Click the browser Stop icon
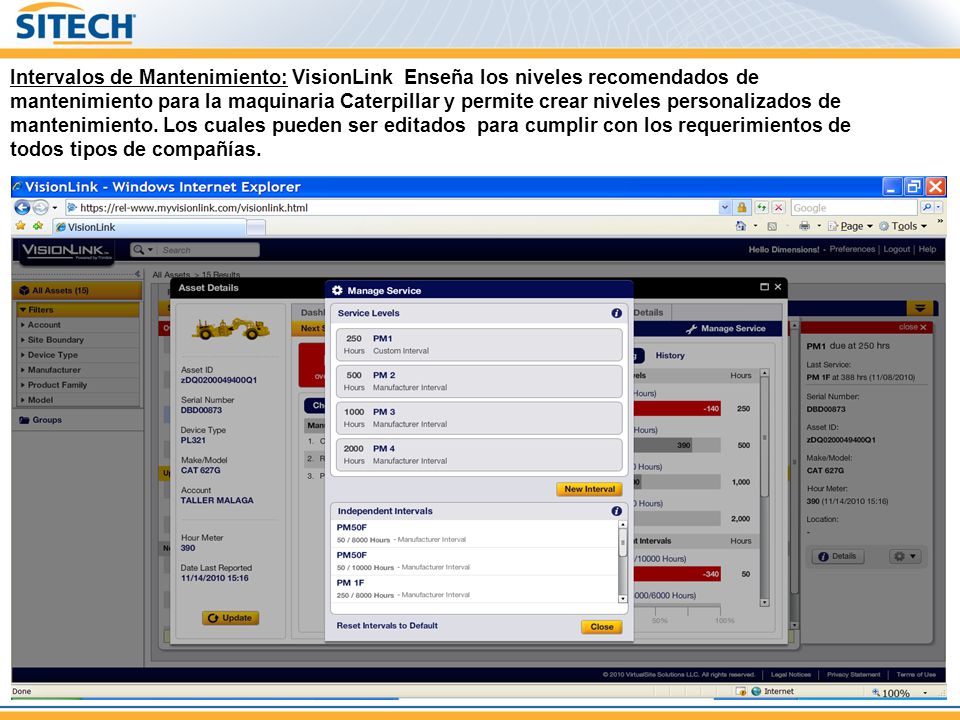This screenshot has width=960, height=720. tap(778, 208)
